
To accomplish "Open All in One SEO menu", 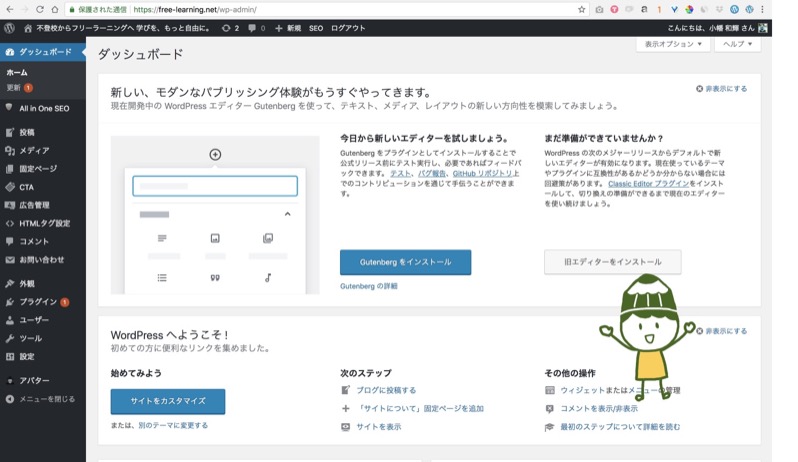I will coord(43,108).
